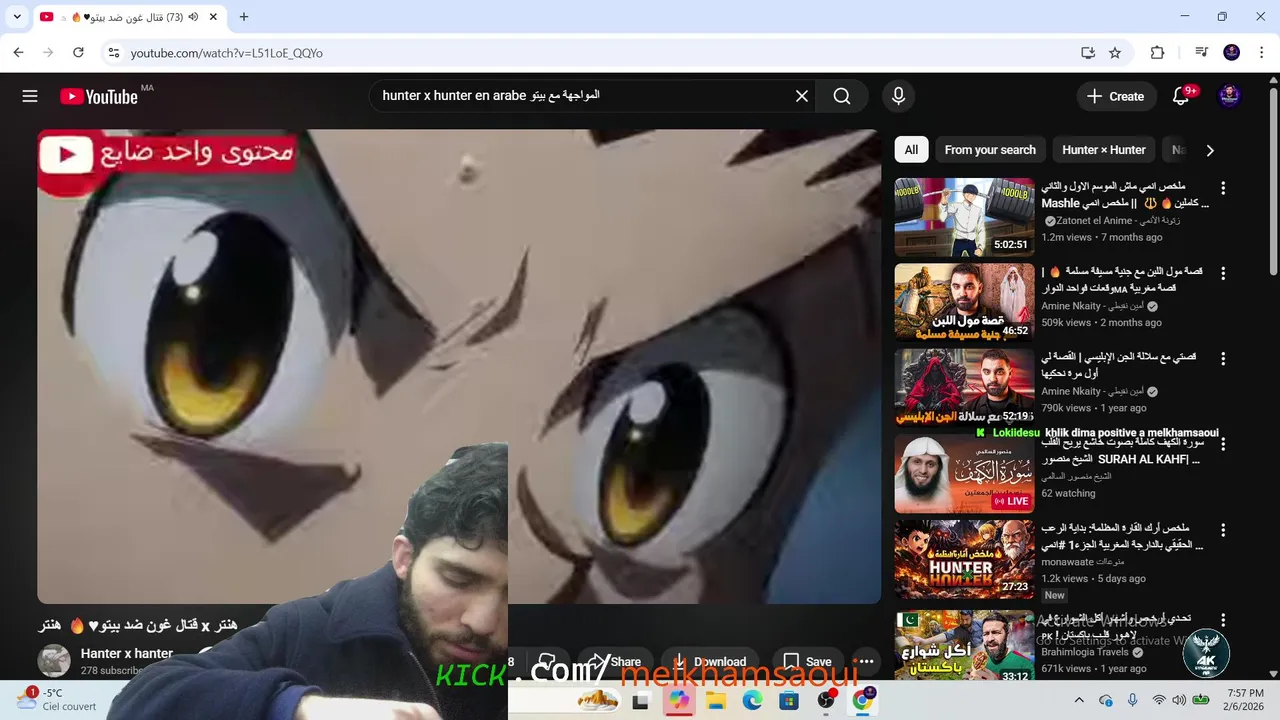The width and height of the screenshot is (1280, 720).
Task: Click the browser address bar URL
Action: 227,53
